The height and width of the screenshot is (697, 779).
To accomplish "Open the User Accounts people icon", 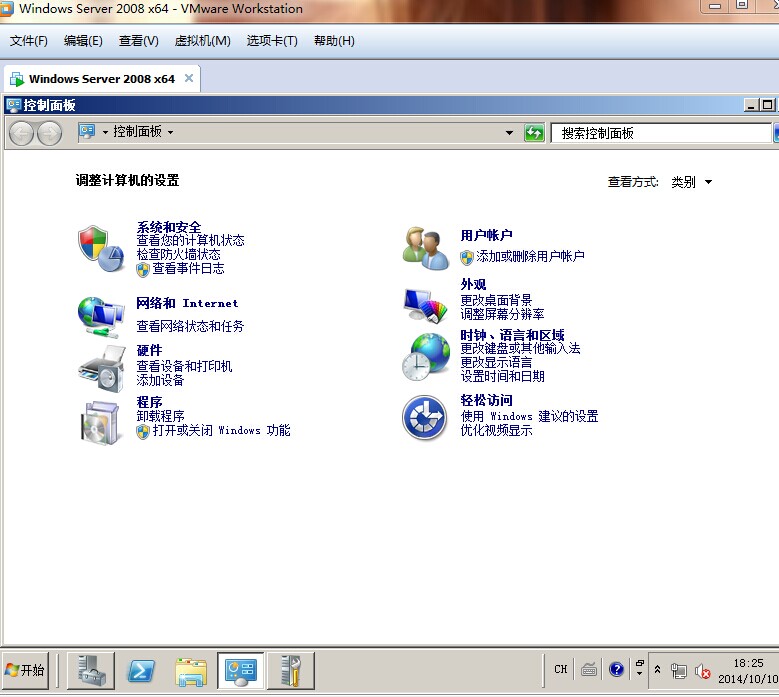I will pos(425,248).
